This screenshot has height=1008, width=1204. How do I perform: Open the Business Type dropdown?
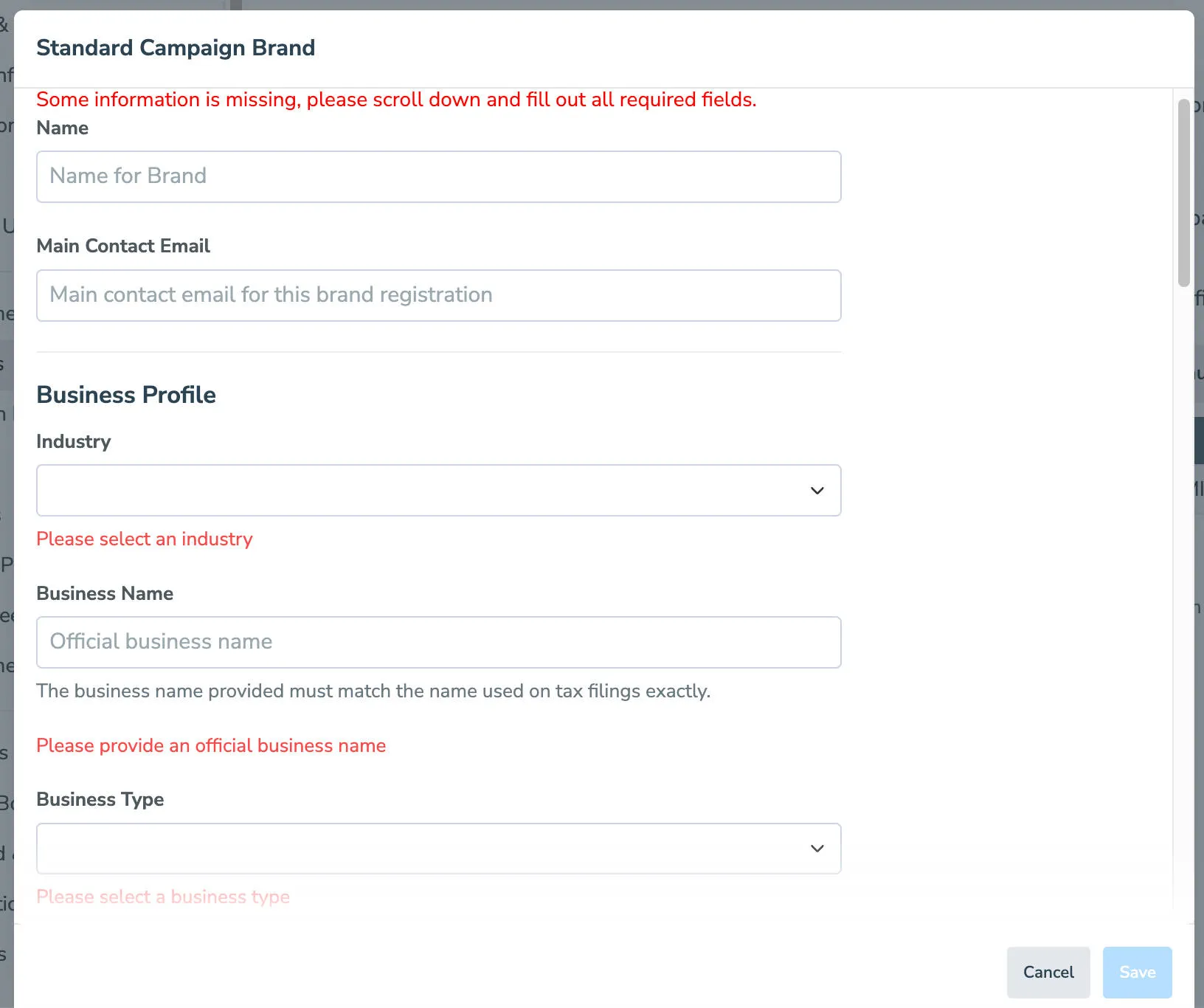tap(438, 849)
